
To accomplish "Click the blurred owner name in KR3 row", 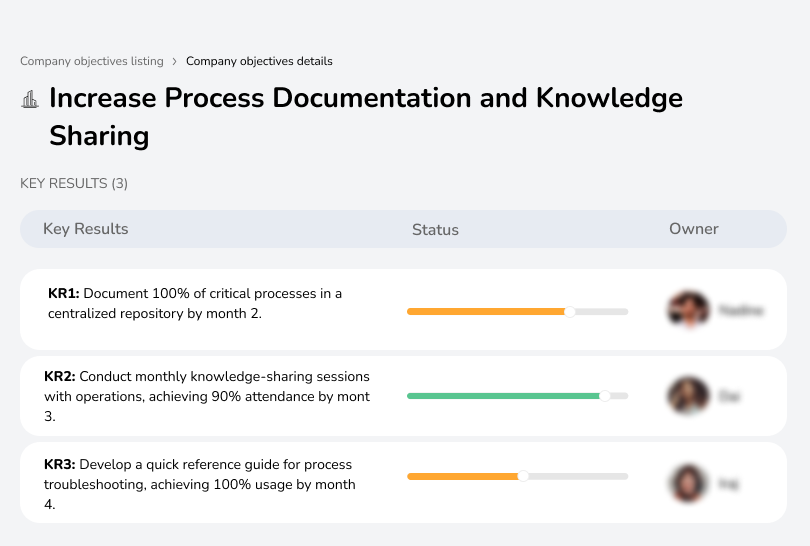I will point(729,484).
